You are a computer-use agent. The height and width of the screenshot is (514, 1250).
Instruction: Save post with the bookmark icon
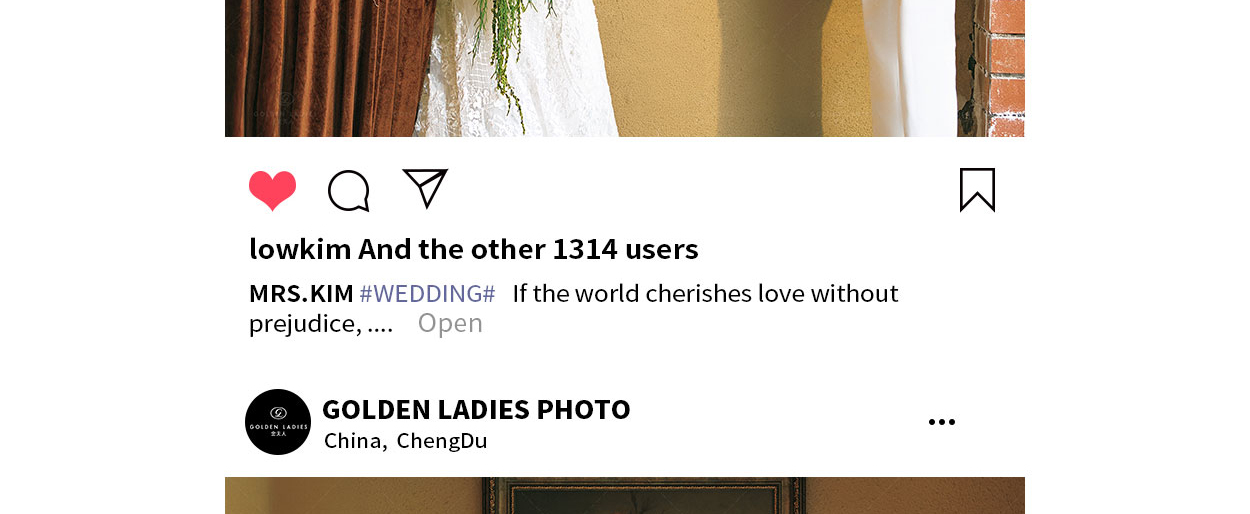pos(977,190)
